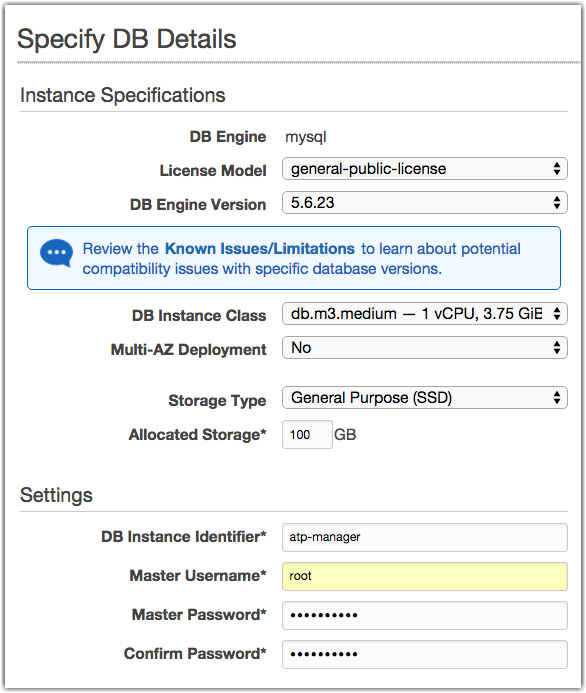Viewport: 586px width, 693px height.
Task: Open the DB Instance Class db.m3.medium dropdown
Action: tap(425, 314)
